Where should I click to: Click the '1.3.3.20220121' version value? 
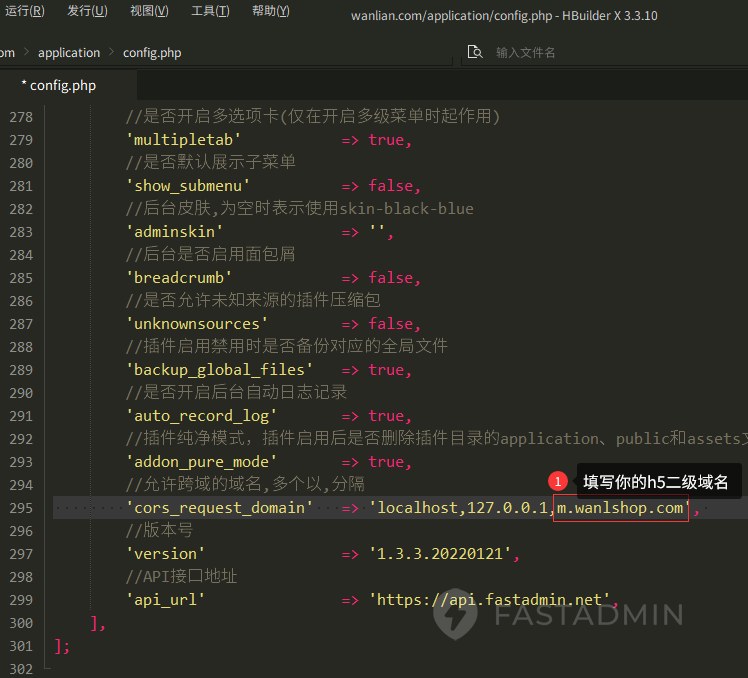(x=440, y=554)
